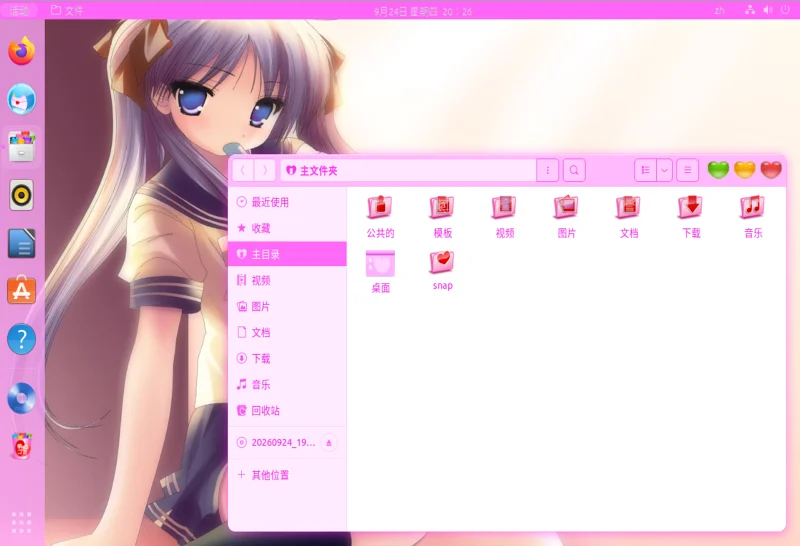
Task: Open the hamburger main menu
Action: 687,170
